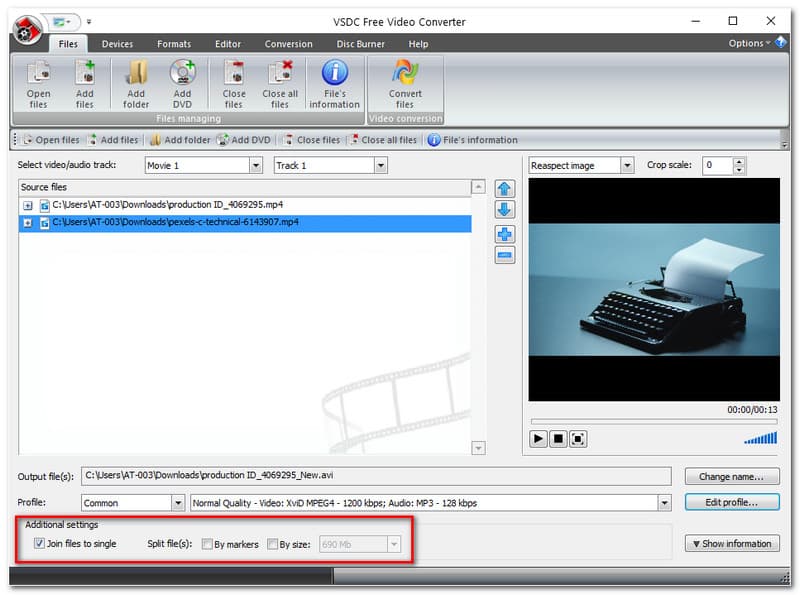Add a source file with plus icon

(505, 234)
